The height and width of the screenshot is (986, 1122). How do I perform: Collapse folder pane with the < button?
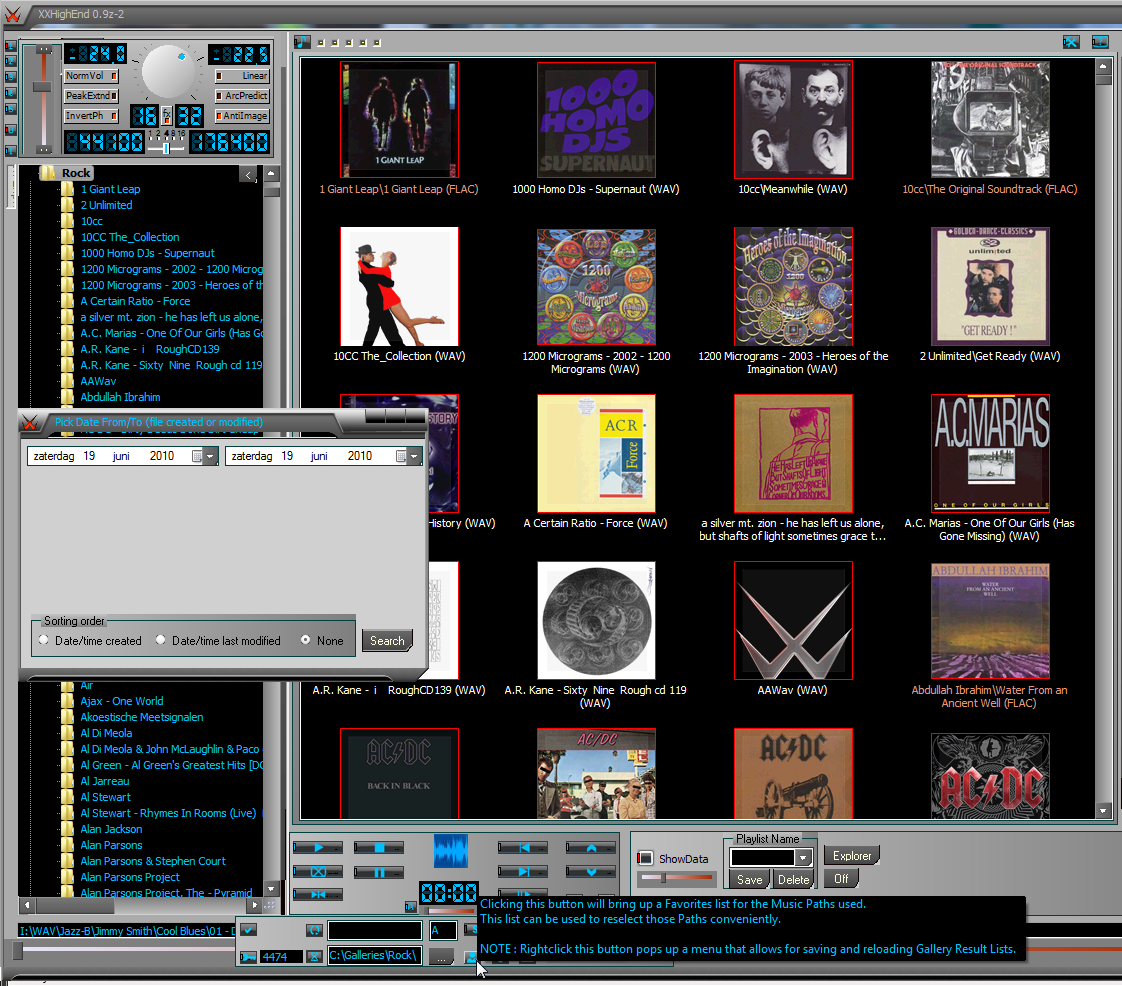248,175
